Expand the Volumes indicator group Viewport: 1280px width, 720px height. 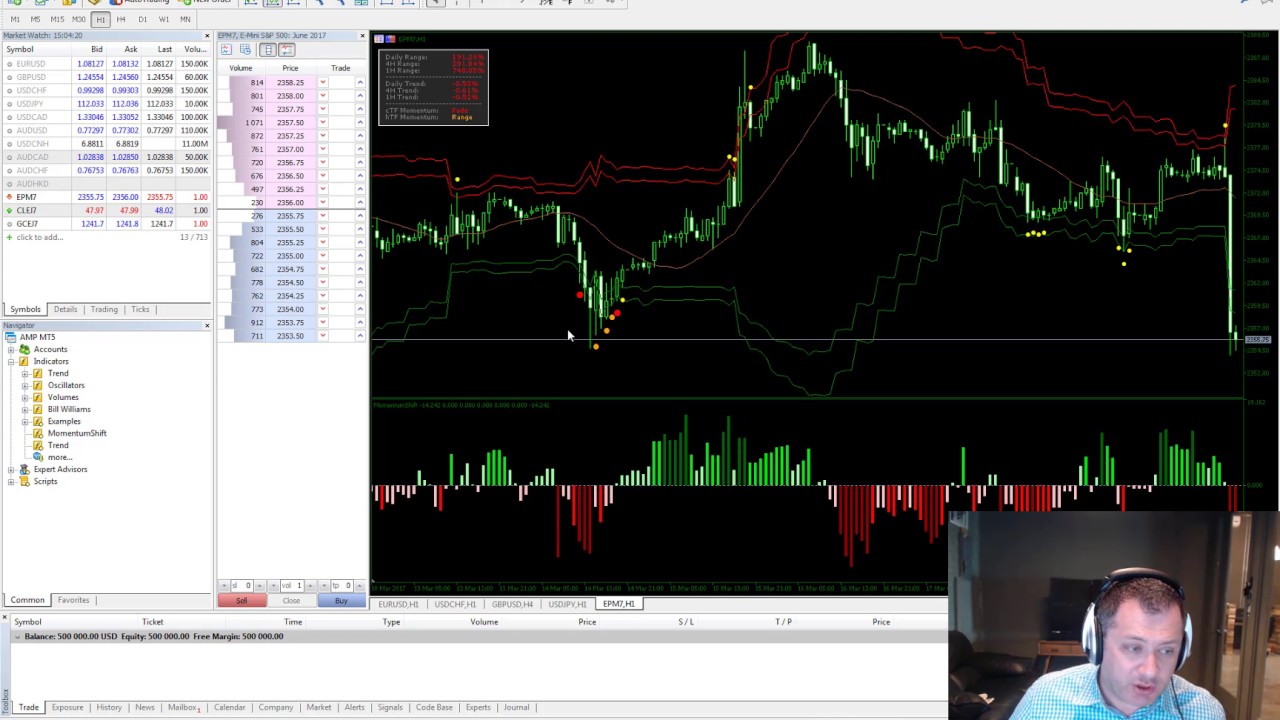25,397
